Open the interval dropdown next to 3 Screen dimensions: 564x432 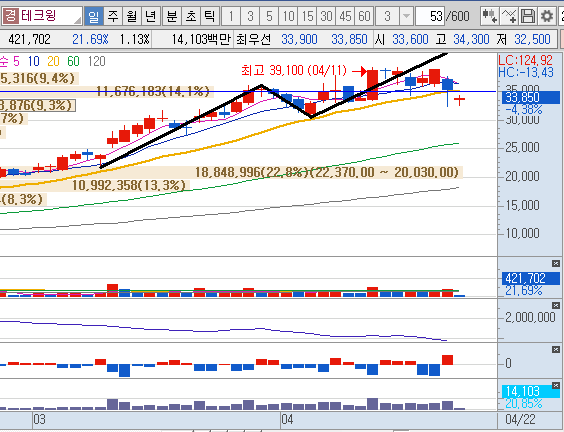tap(406, 16)
